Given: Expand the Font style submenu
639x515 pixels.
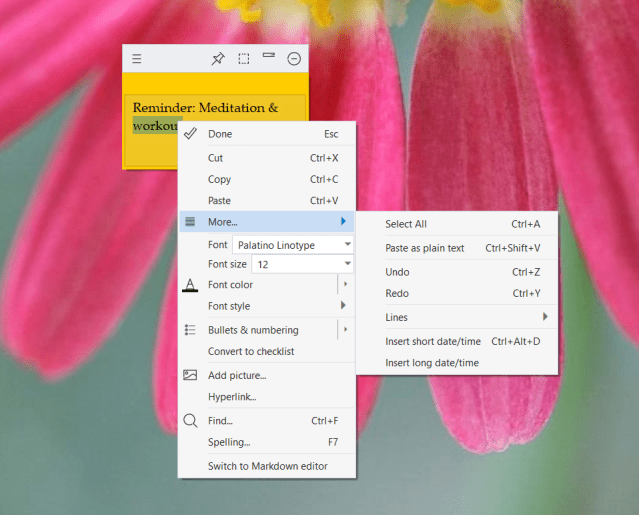Looking at the screenshot, I should click(x=267, y=306).
